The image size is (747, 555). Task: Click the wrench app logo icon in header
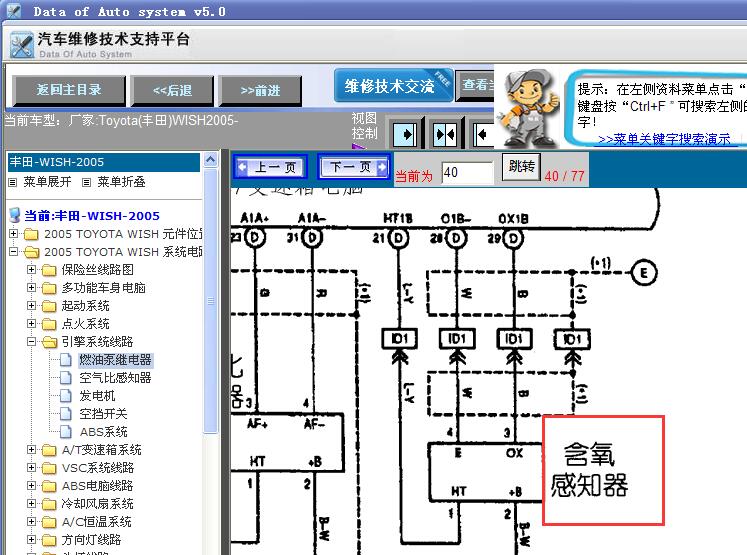point(21,45)
